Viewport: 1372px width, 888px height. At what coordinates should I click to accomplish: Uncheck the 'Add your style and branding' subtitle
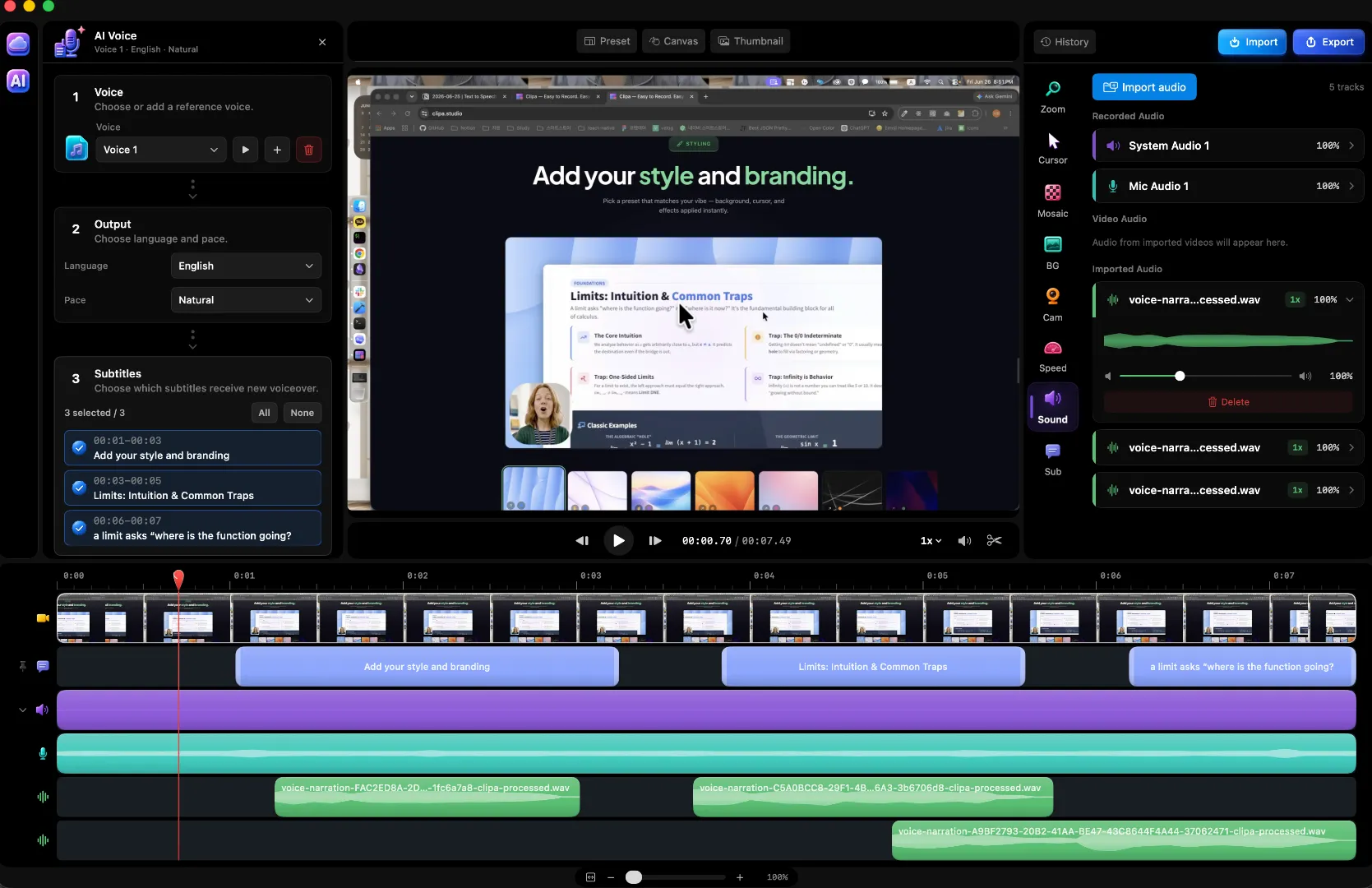click(79, 447)
